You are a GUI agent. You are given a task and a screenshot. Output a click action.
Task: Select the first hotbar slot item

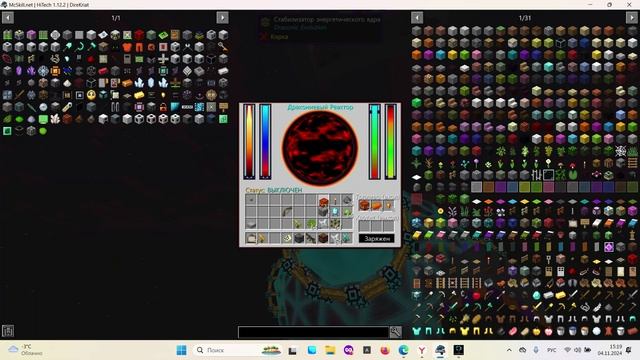[251, 238]
